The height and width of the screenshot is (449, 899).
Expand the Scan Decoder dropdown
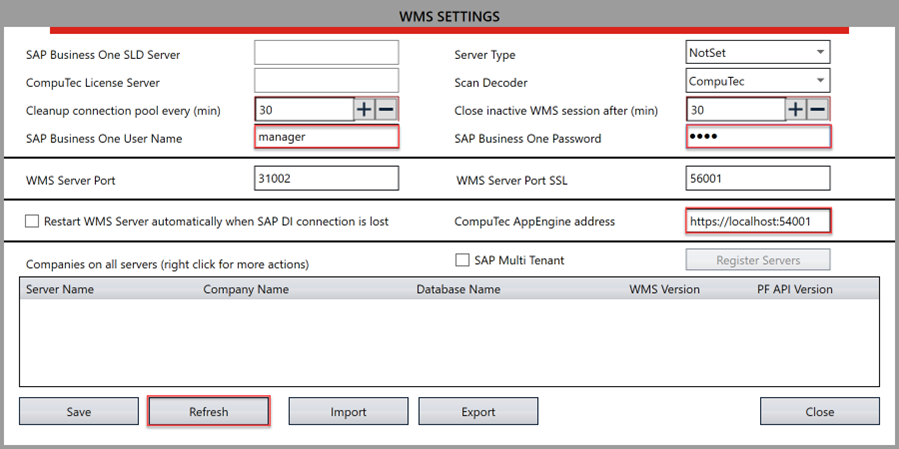click(x=758, y=80)
